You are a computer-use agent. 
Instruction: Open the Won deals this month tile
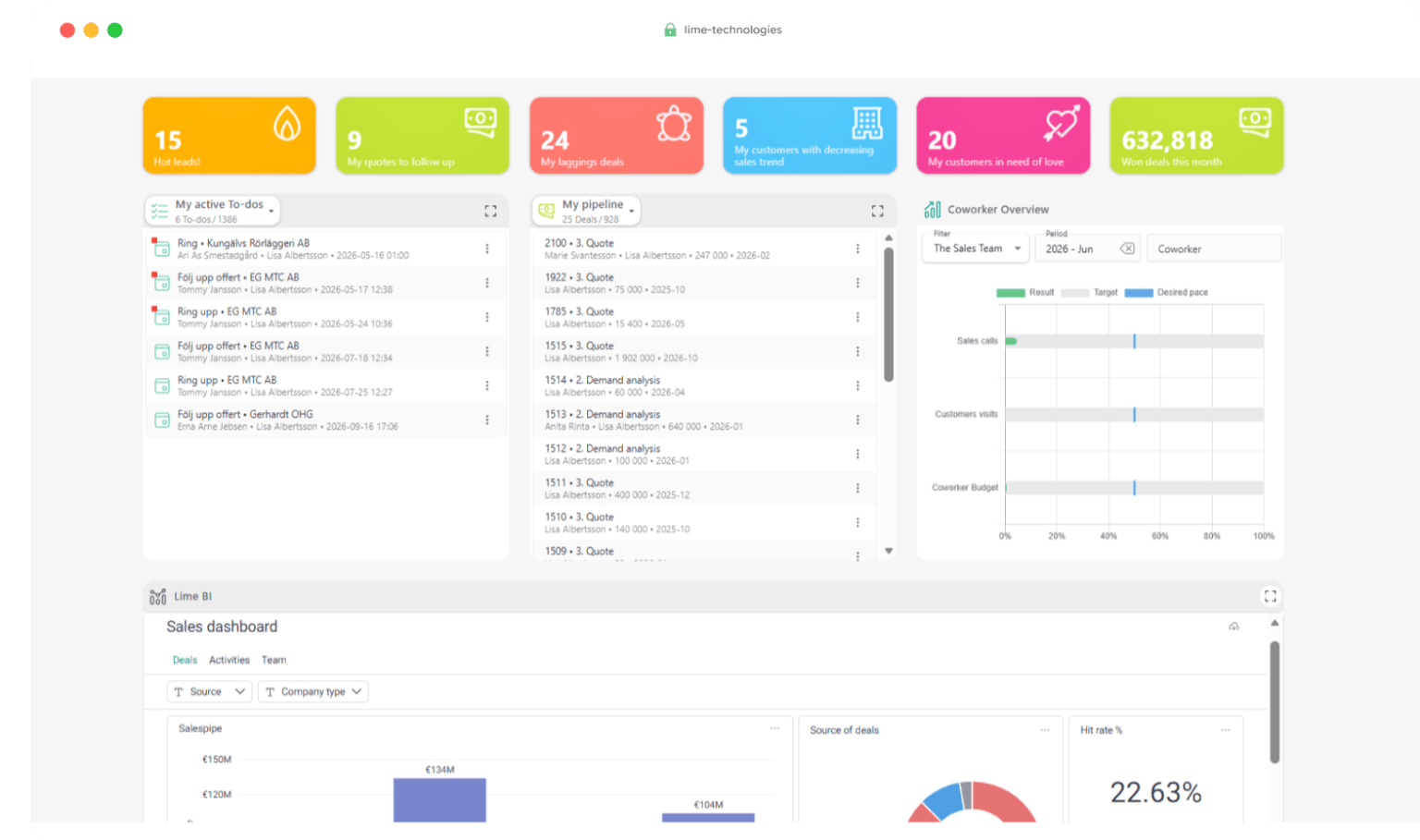point(1196,135)
